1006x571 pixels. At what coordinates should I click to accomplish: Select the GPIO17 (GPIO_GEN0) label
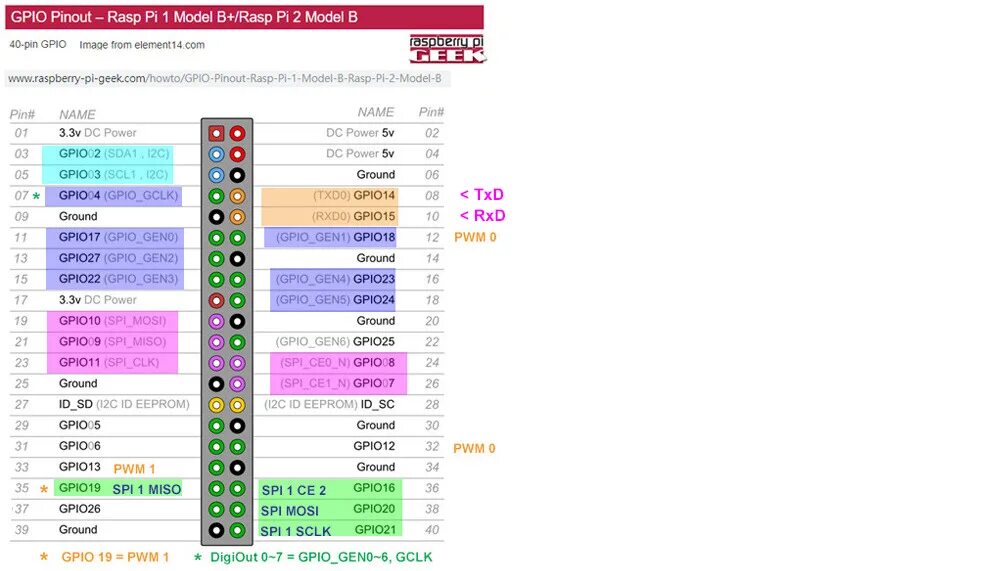(118, 237)
